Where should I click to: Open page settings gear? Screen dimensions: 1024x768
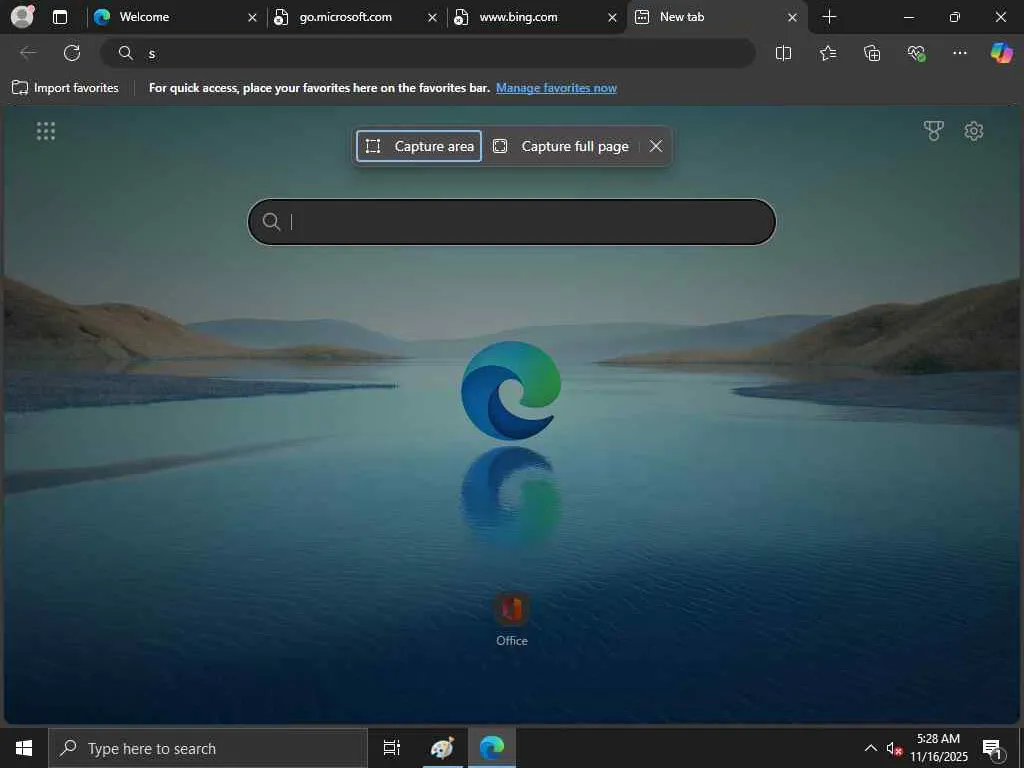tap(974, 131)
